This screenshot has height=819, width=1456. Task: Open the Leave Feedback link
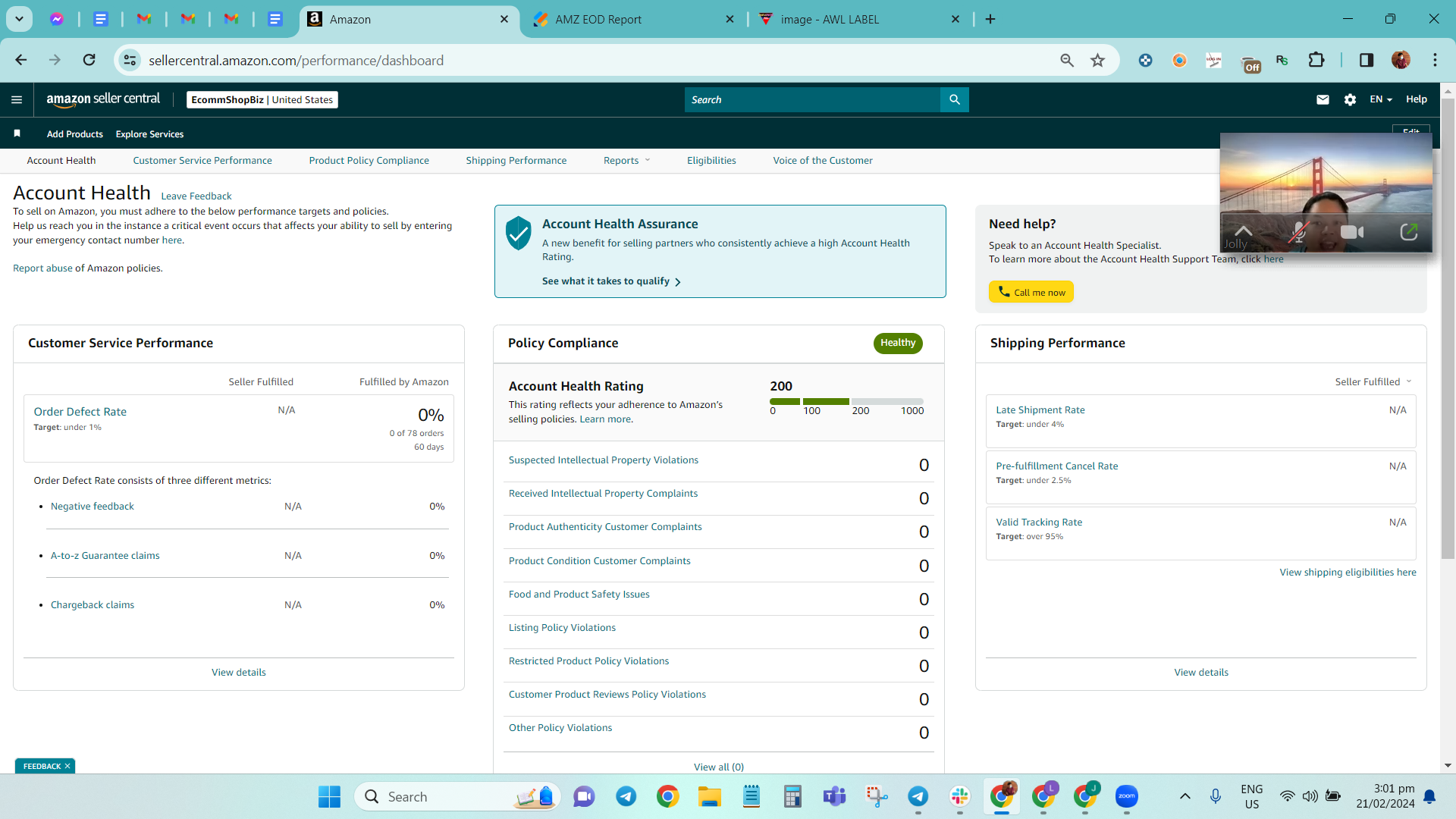196,196
